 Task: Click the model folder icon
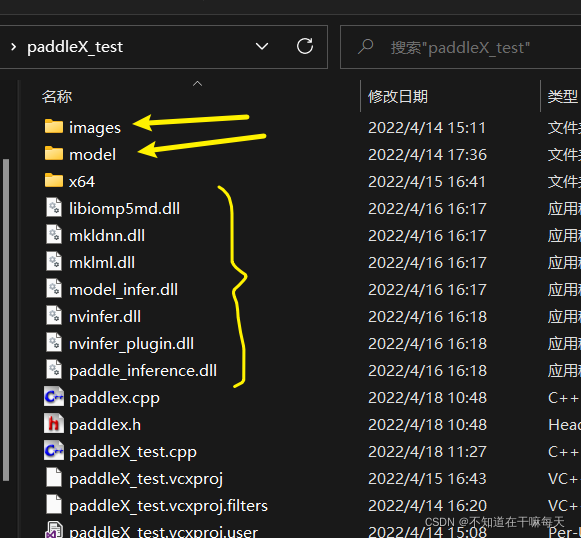tap(54, 153)
